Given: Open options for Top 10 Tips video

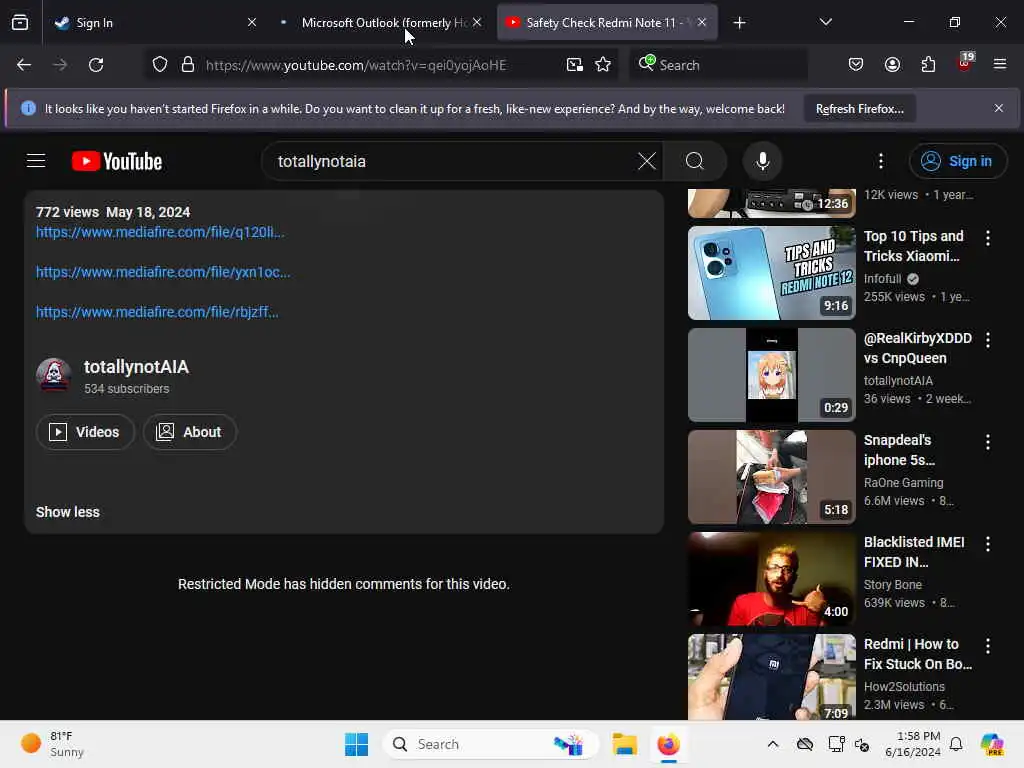Looking at the screenshot, I should click(987, 238).
